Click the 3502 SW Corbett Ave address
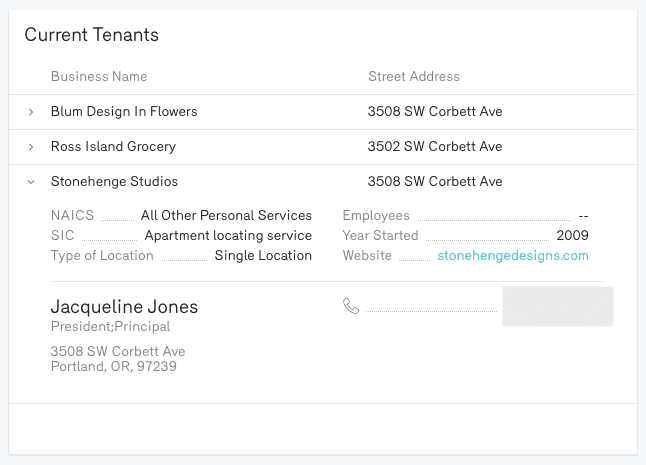The image size is (646, 465). click(x=435, y=147)
